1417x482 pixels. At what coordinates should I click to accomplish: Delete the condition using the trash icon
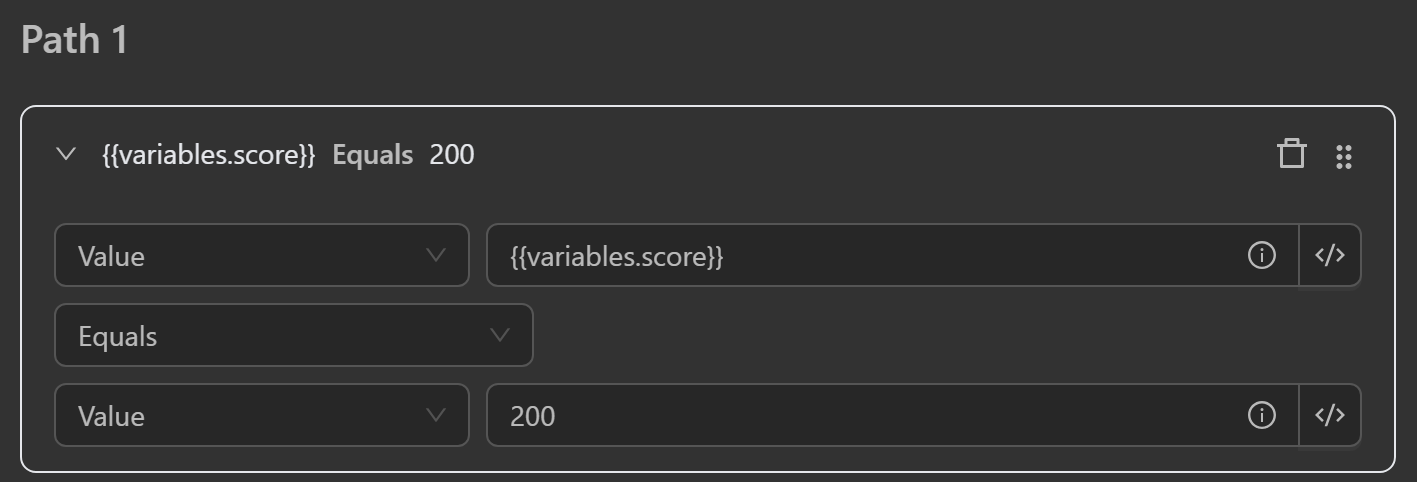[1291, 154]
